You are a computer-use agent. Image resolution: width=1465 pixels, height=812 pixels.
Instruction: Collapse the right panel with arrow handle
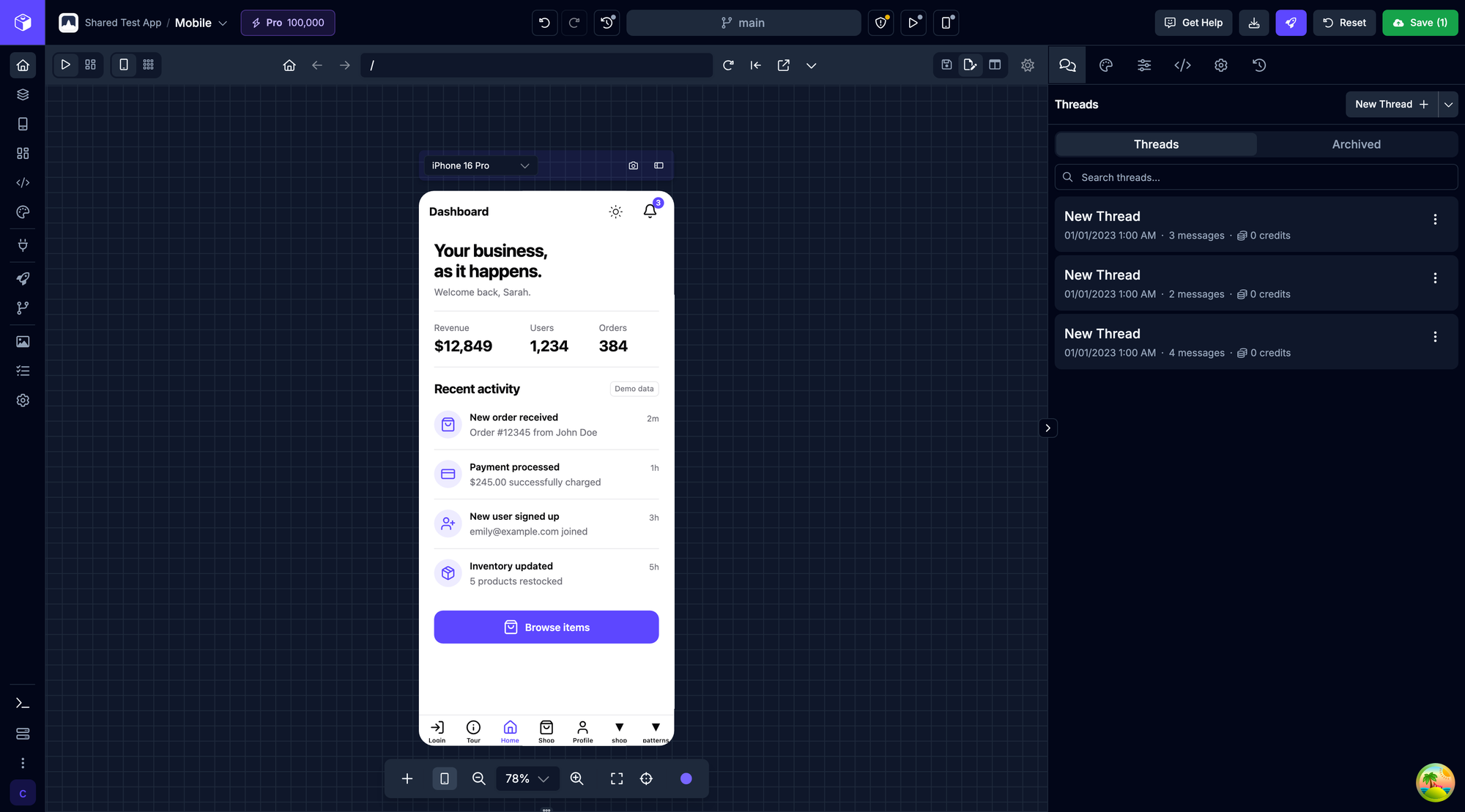(x=1048, y=428)
